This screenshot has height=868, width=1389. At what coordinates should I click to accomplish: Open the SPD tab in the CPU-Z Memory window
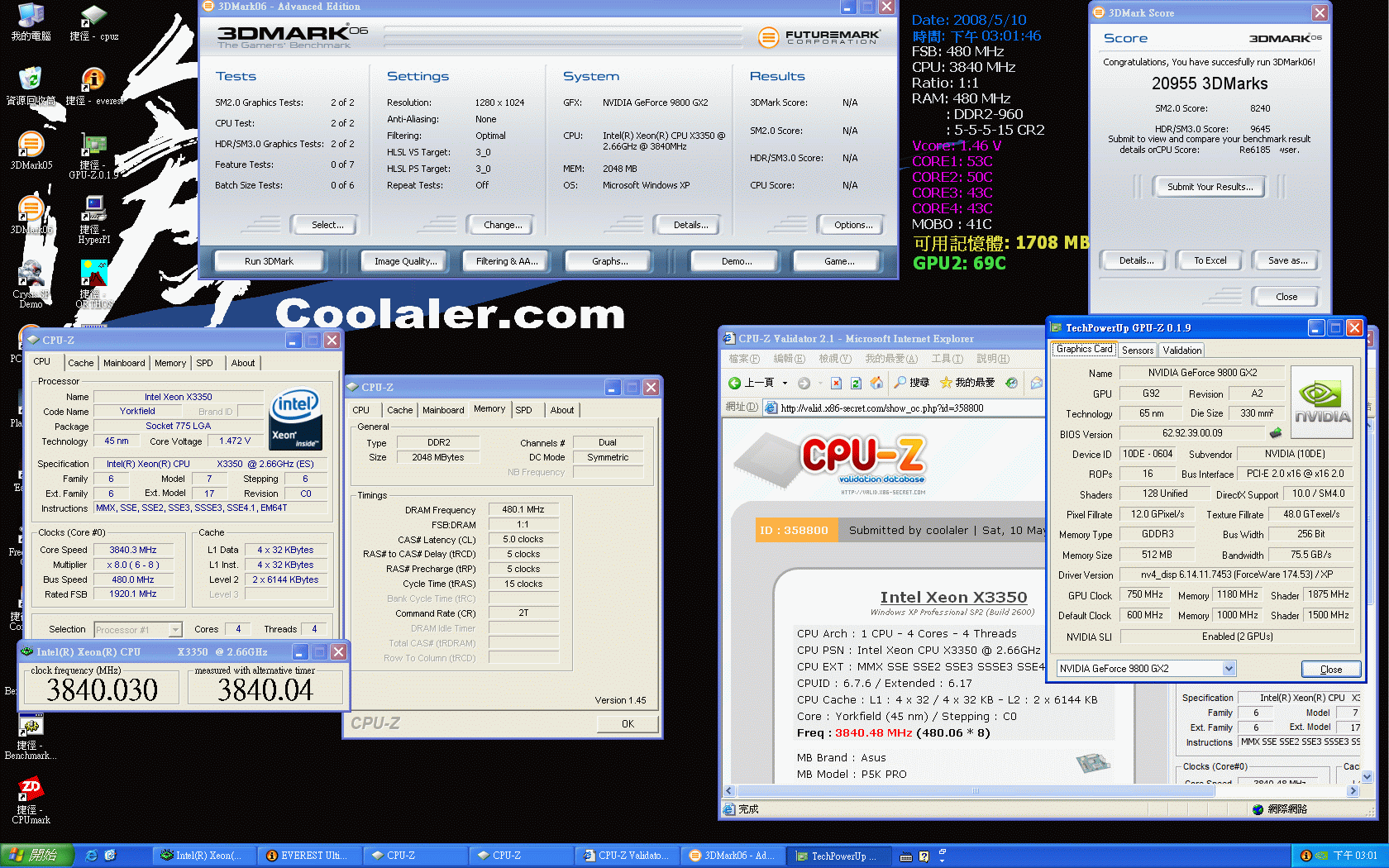[x=524, y=410]
